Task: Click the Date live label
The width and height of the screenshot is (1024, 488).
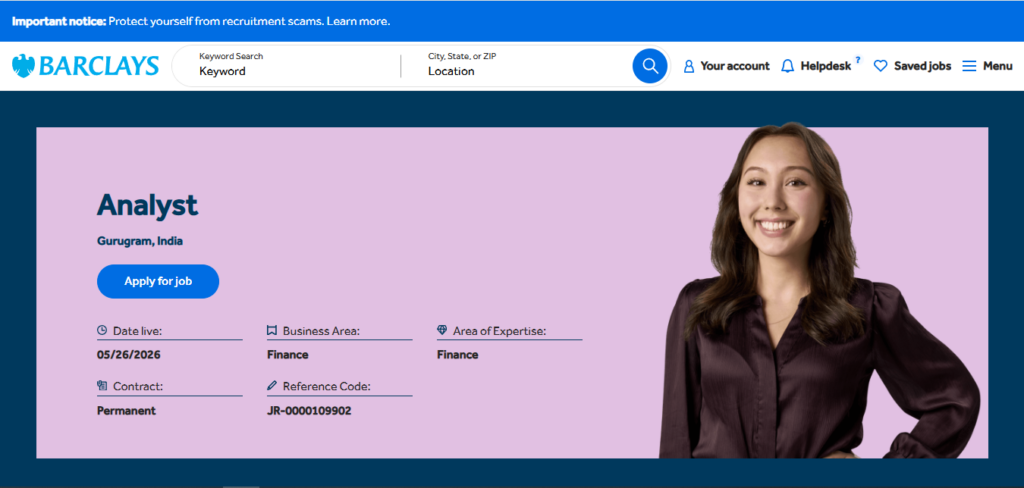Action: coord(137,331)
